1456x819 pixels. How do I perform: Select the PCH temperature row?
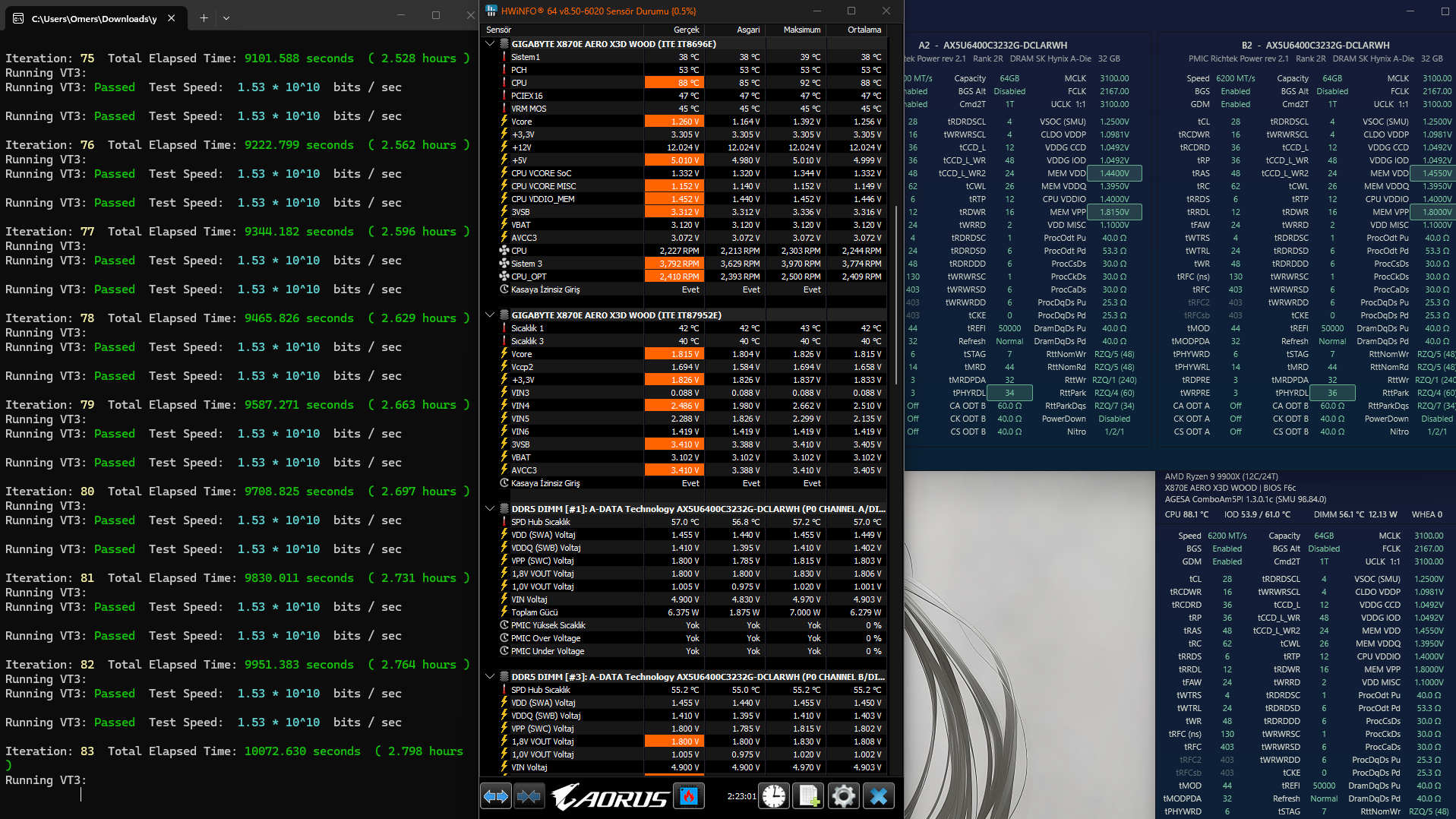684,70
